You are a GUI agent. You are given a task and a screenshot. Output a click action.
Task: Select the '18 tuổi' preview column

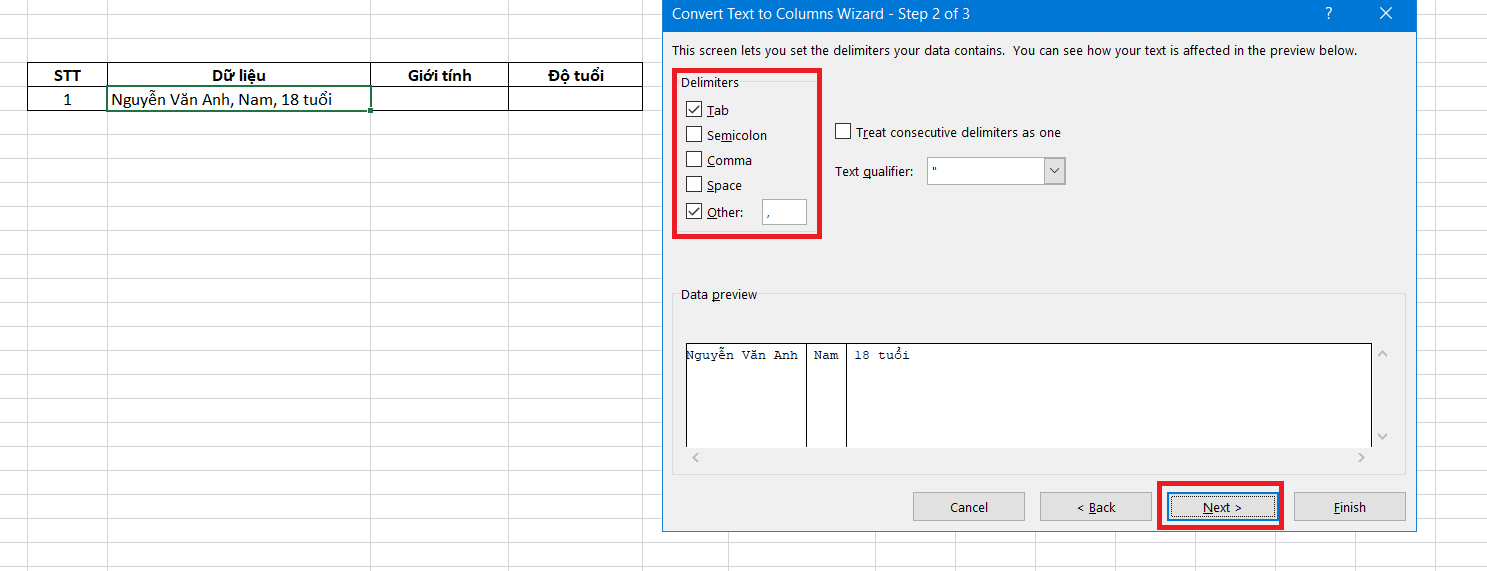click(x=1108, y=395)
